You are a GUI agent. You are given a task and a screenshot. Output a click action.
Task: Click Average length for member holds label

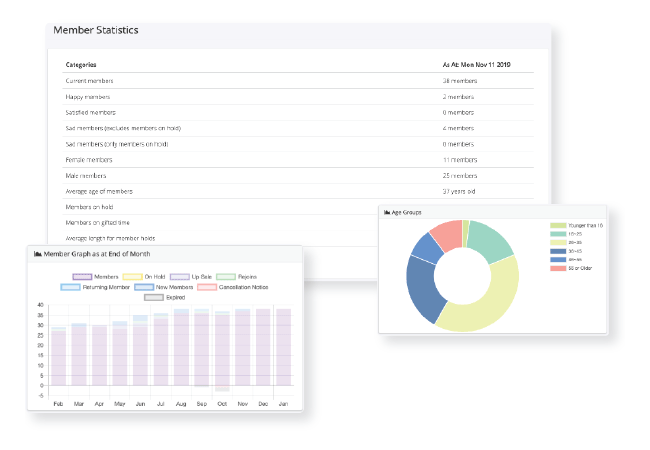[110, 239]
